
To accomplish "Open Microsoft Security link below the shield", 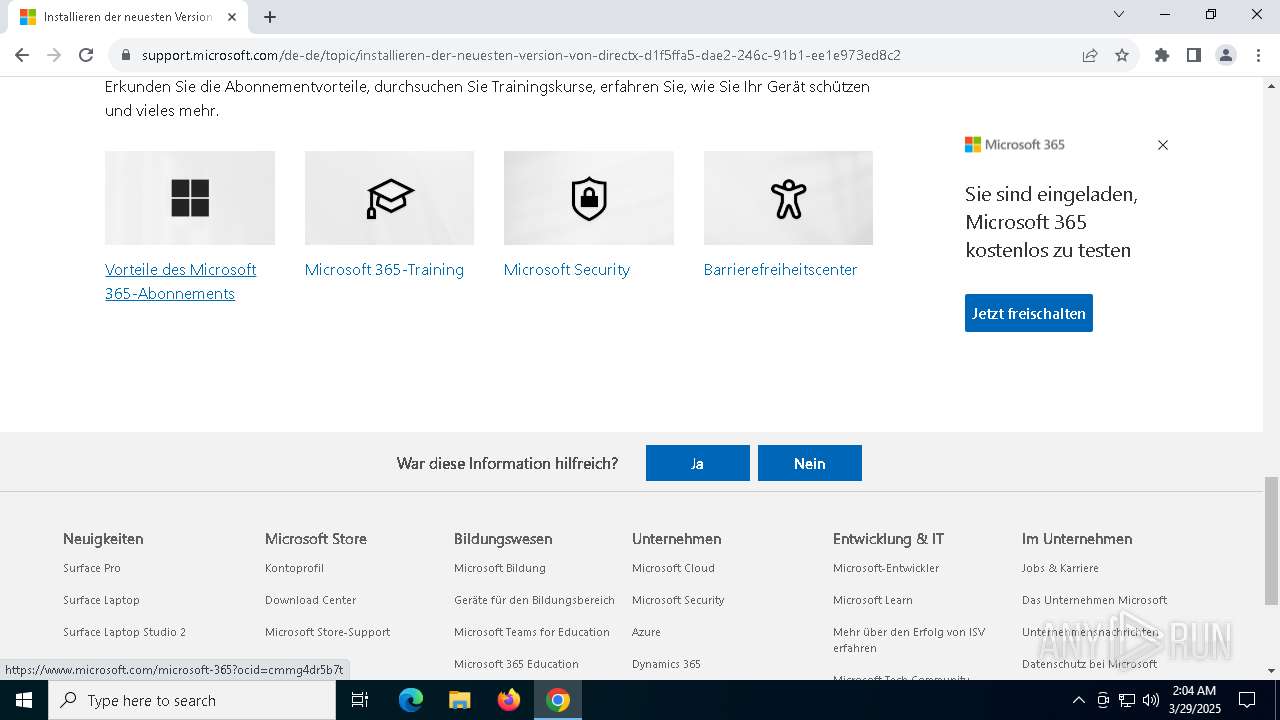I will (x=567, y=270).
